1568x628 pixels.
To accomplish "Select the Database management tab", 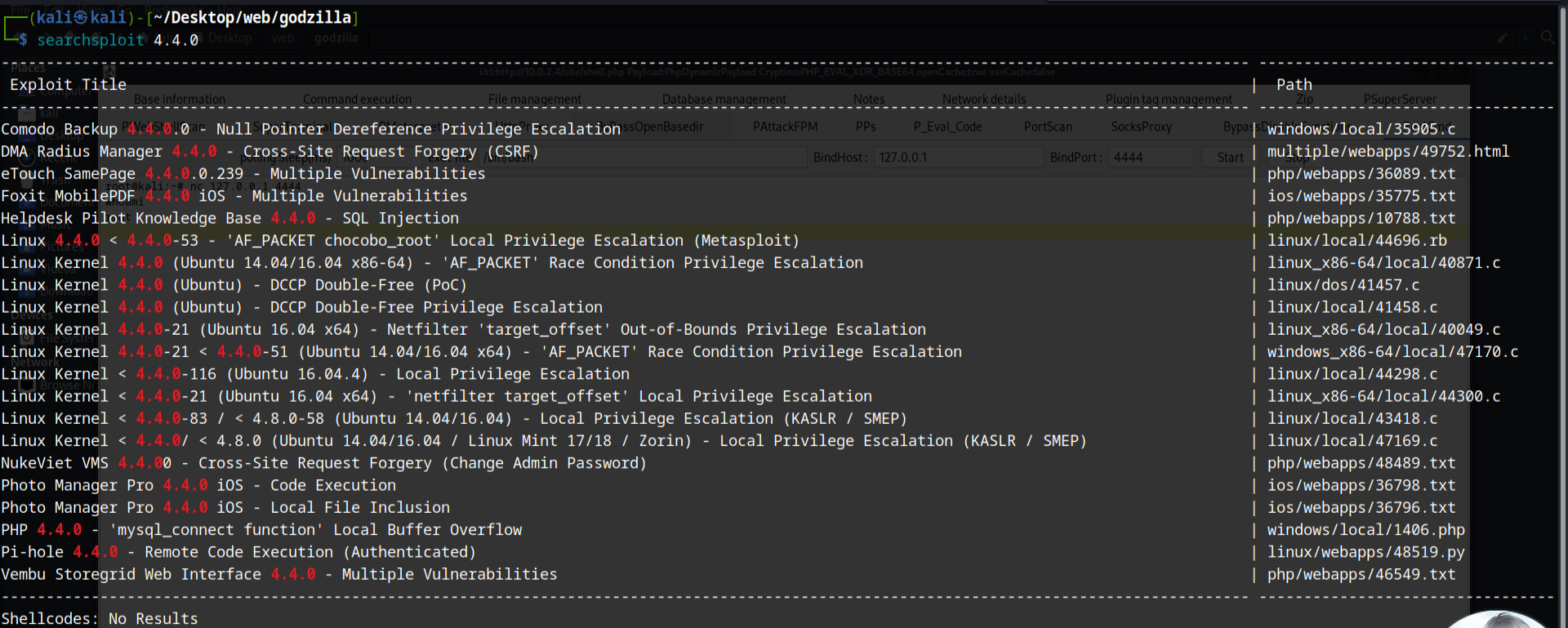I will (724, 100).
